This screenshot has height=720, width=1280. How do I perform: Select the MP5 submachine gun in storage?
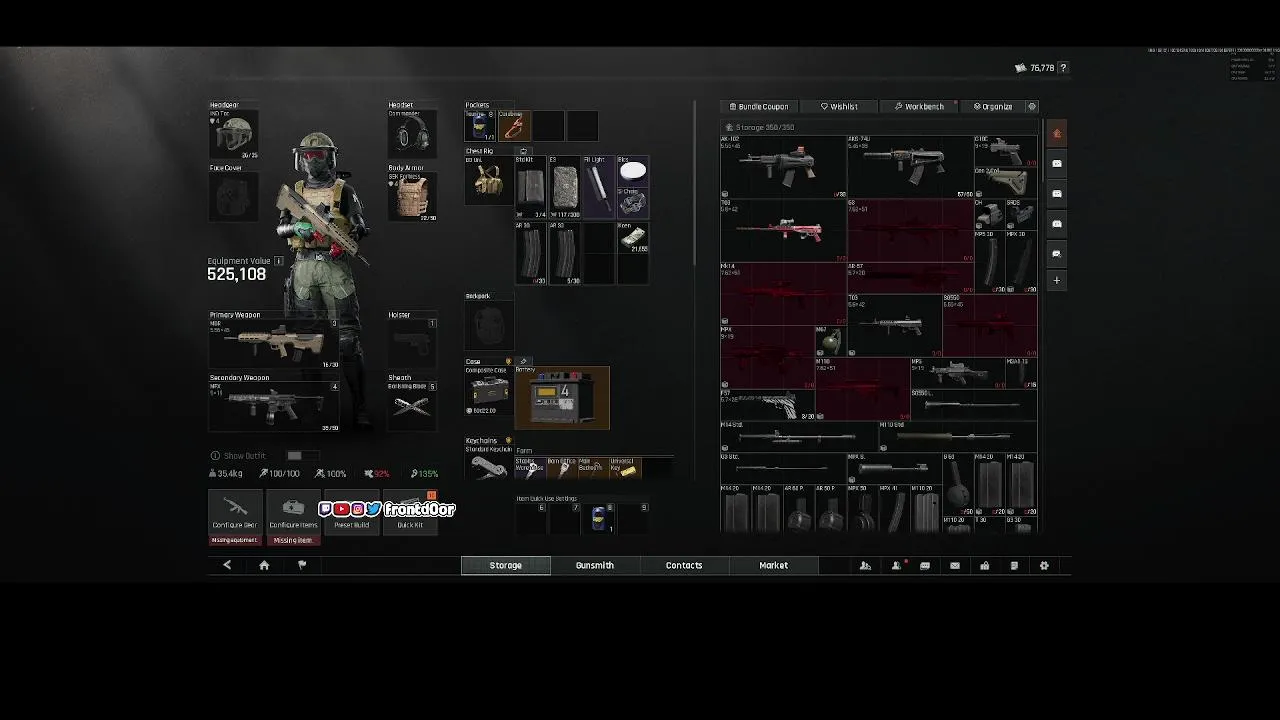pos(957,372)
